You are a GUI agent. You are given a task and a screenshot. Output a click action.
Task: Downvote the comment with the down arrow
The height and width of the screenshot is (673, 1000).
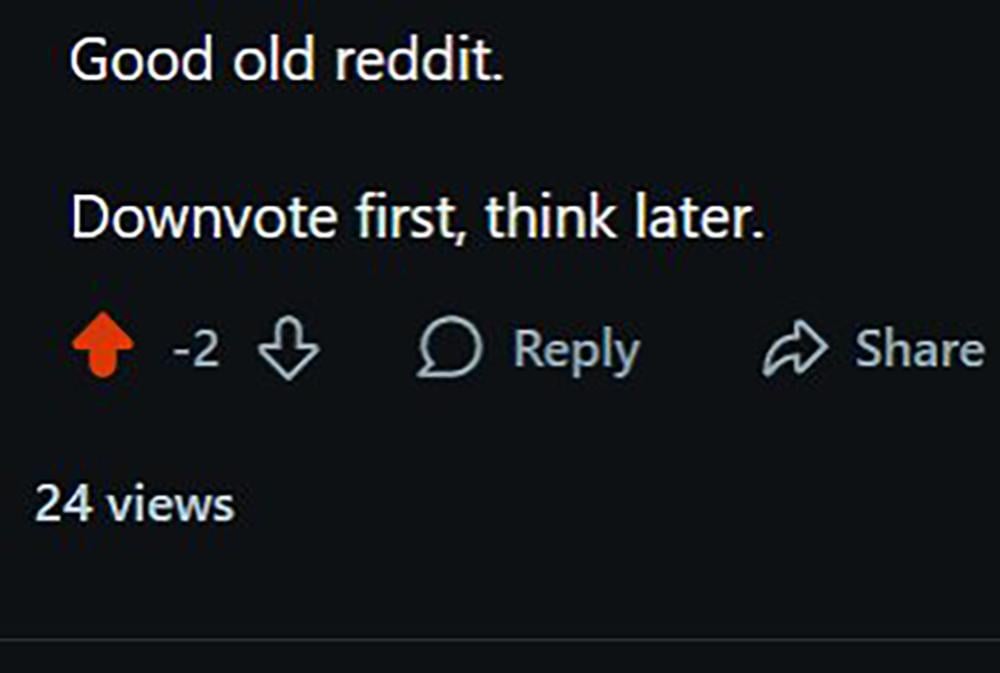click(288, 351)
